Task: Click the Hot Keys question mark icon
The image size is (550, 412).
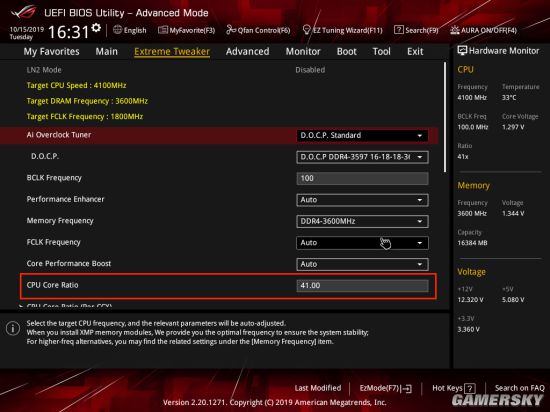Action: [x=469, y=388]
